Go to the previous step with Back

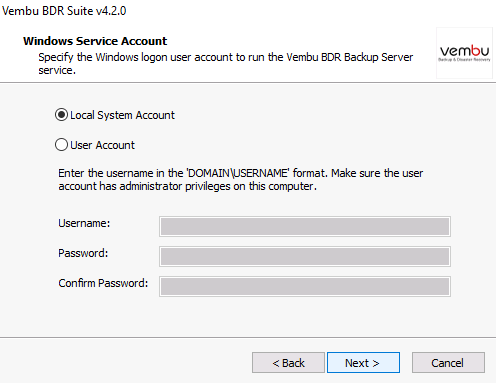pos(288,363)
